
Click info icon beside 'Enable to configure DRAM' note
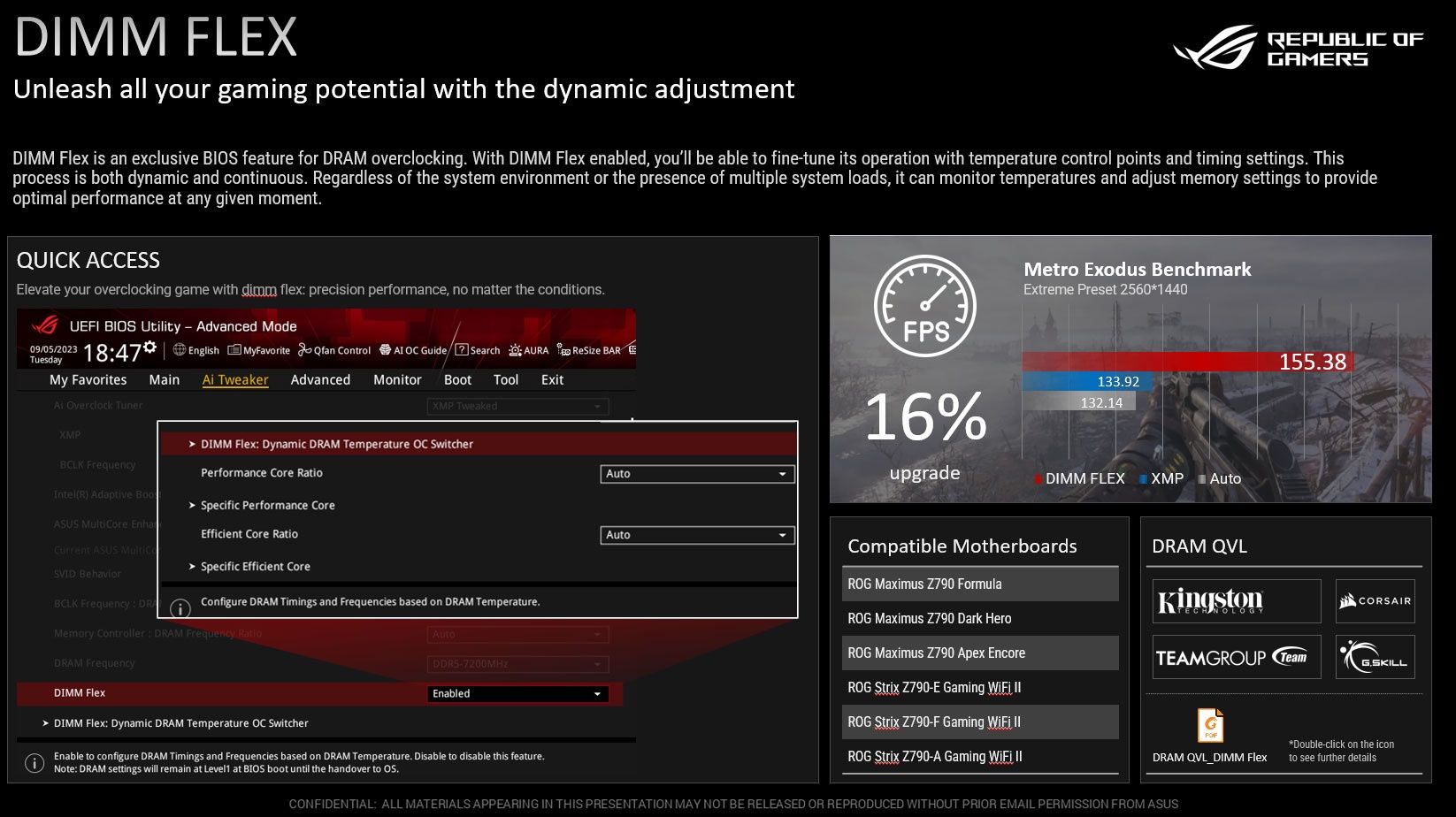coord(34,762)
